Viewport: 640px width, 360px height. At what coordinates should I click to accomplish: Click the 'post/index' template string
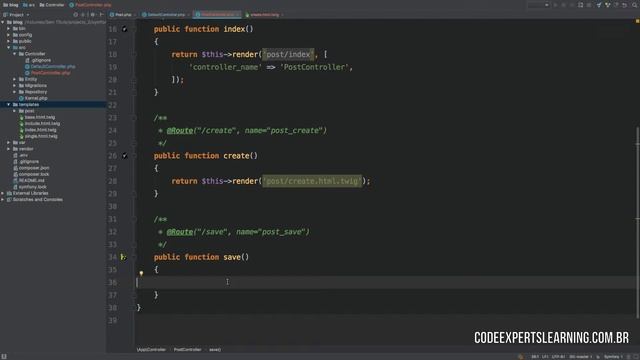[x=288, y=54]
